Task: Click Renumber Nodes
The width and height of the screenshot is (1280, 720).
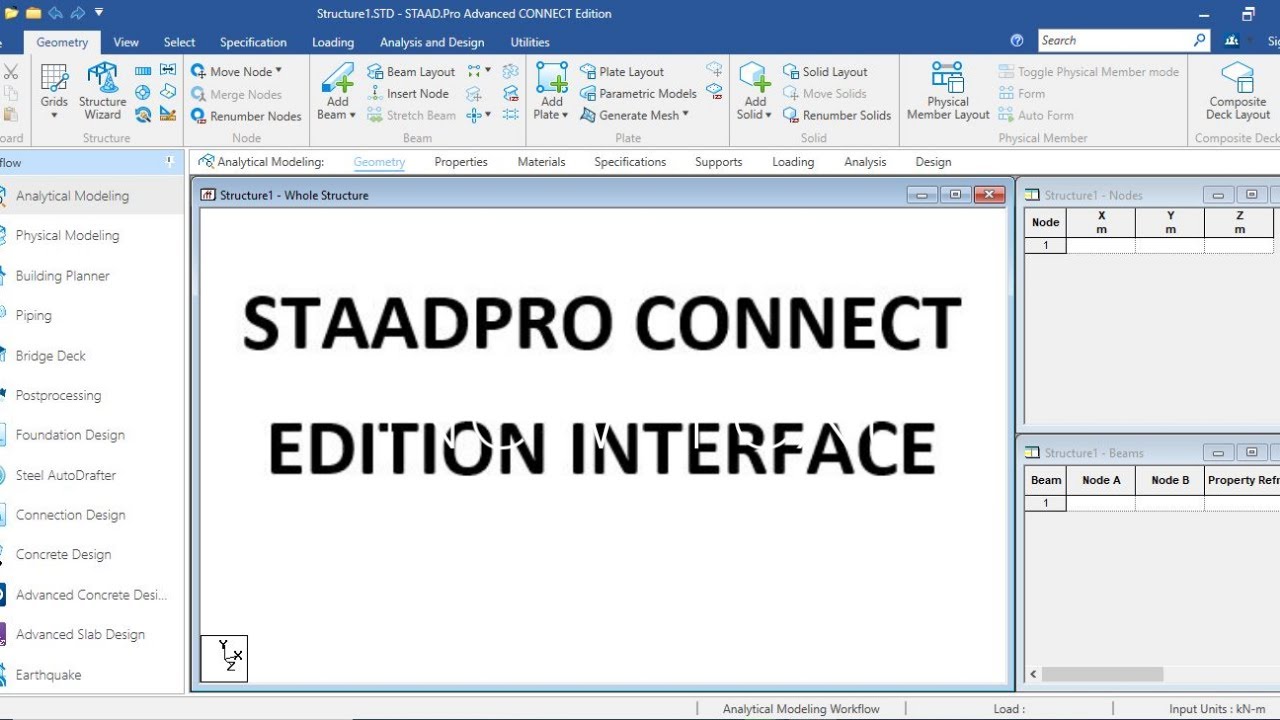Action: point(246,116)
